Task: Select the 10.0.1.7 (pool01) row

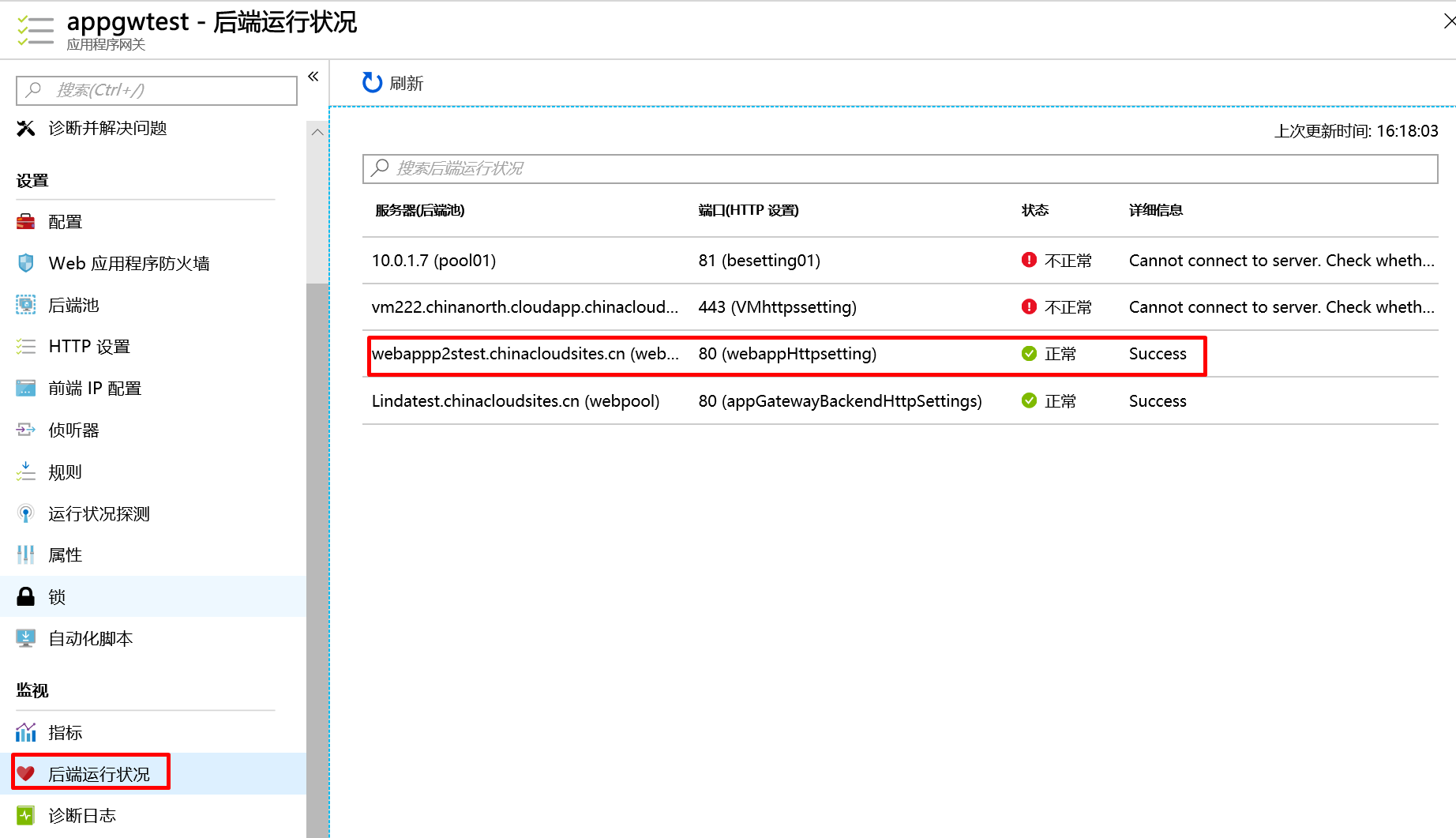Action: click(433, 261)
